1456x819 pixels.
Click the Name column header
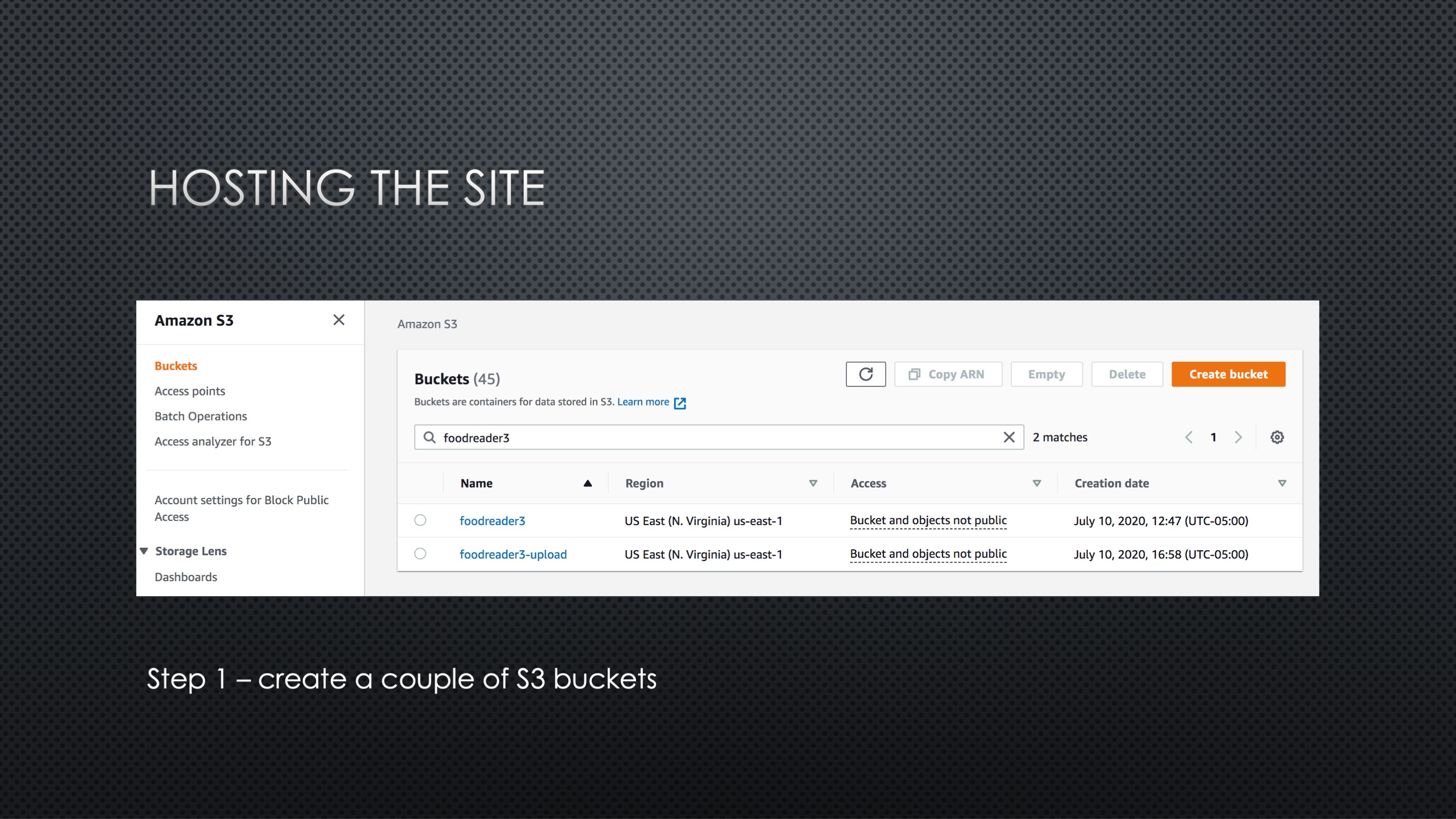476,483
